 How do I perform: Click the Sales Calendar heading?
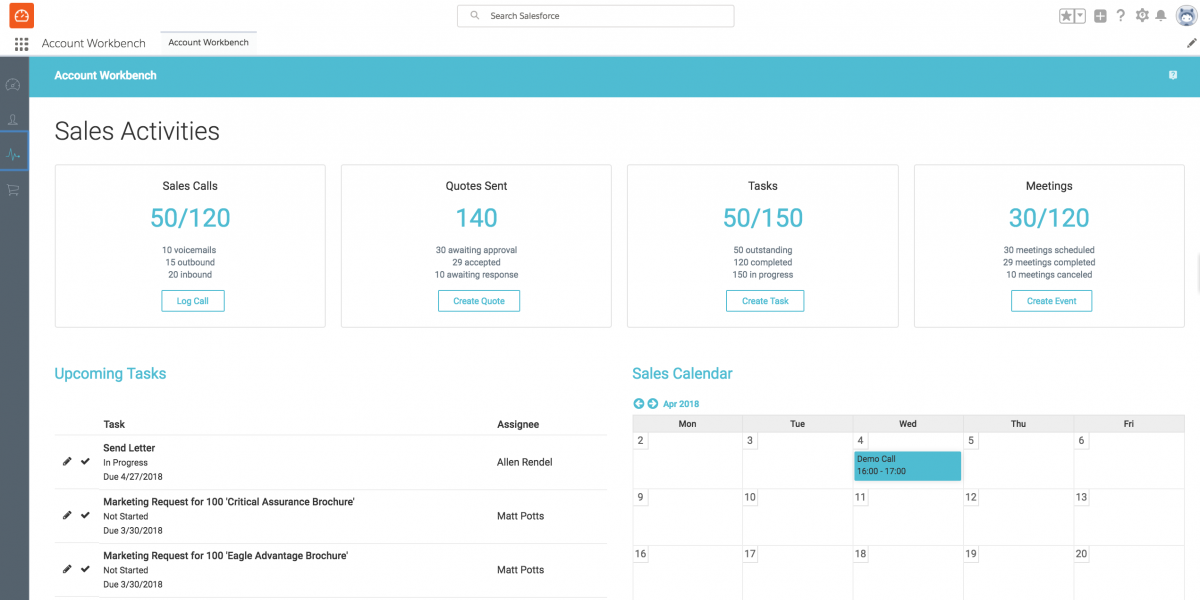coord(682,374)
